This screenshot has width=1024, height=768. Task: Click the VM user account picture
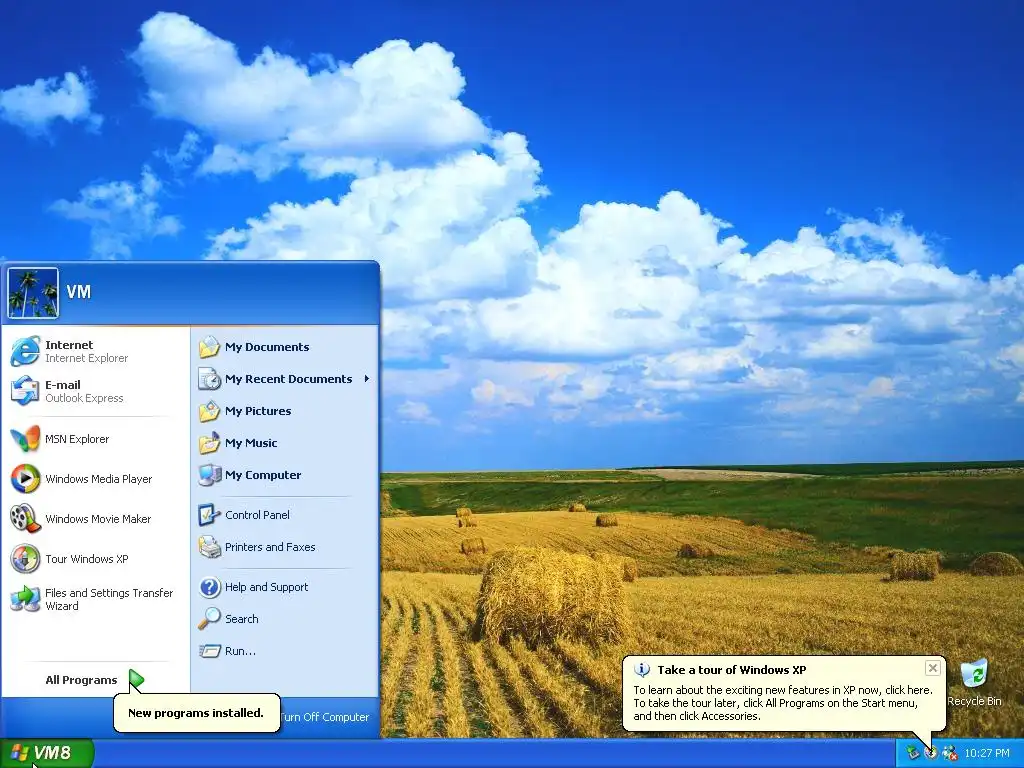click(x=33, y=293)
